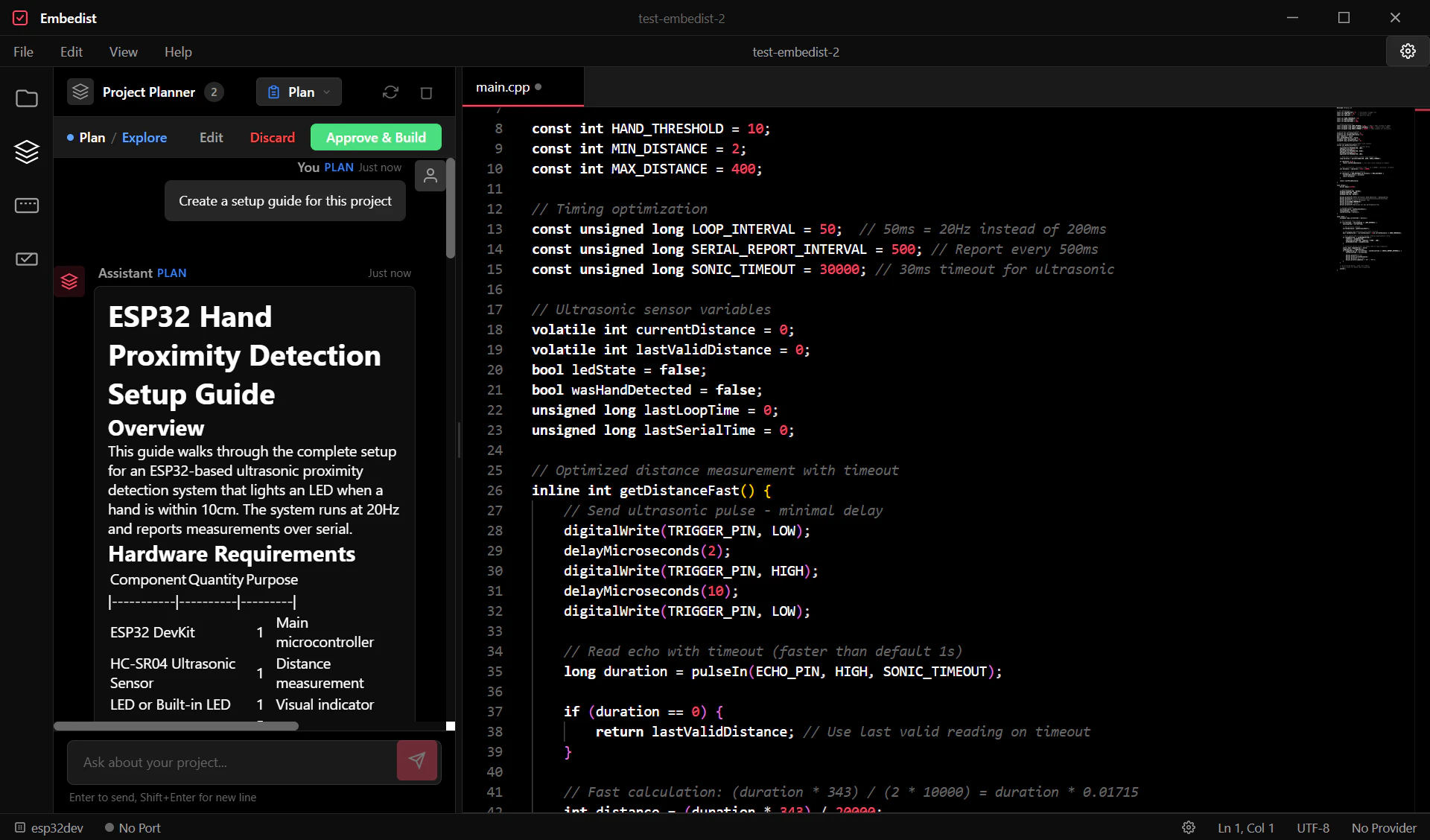Select the Plan mode tab in chat
Image resolution: width=1430 pixels, height=840 pixels.
point(92,137)
